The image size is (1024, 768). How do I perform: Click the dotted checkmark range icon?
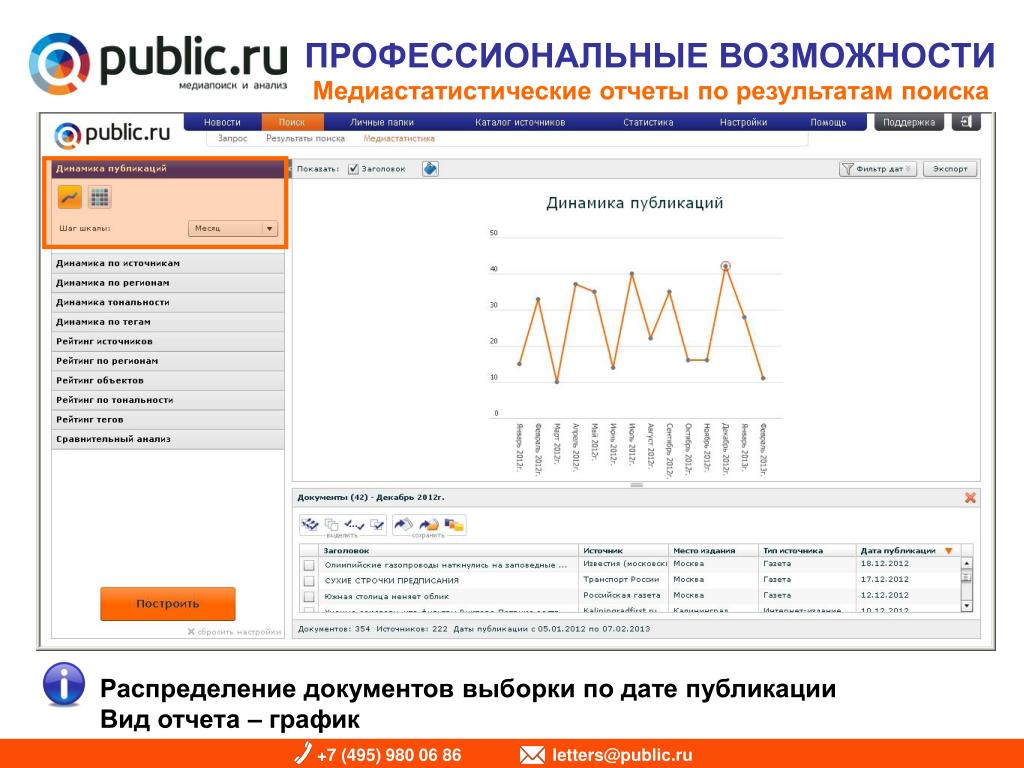(354, 524)
